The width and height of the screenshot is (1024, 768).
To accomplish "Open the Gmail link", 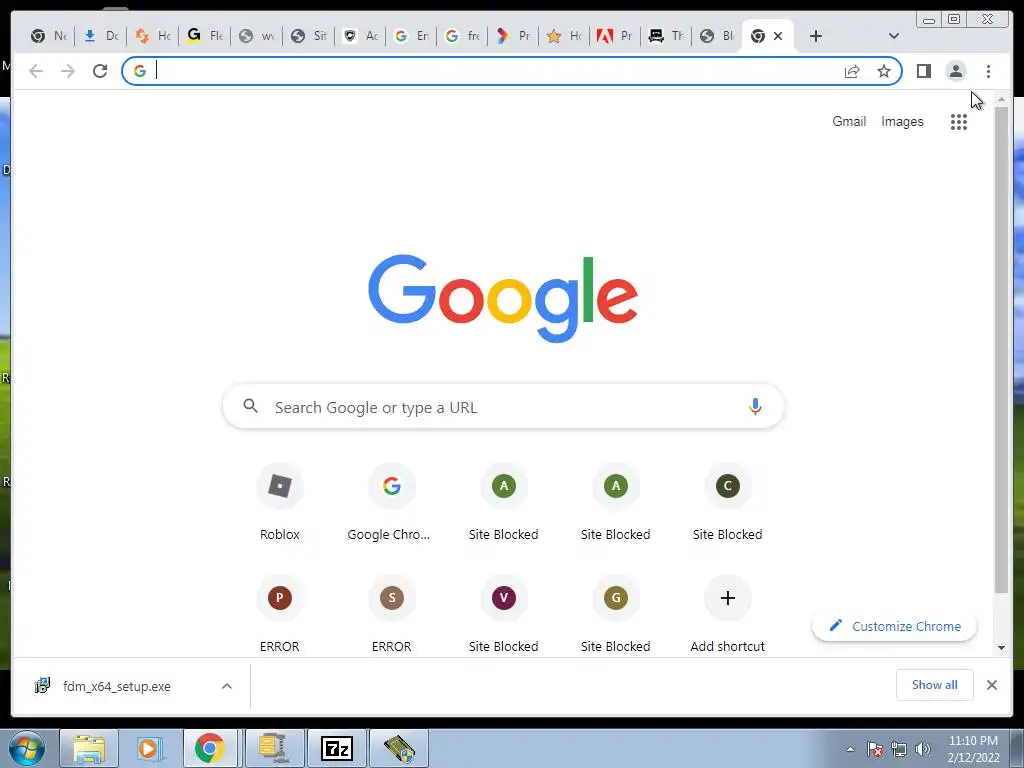I will 849,121.
